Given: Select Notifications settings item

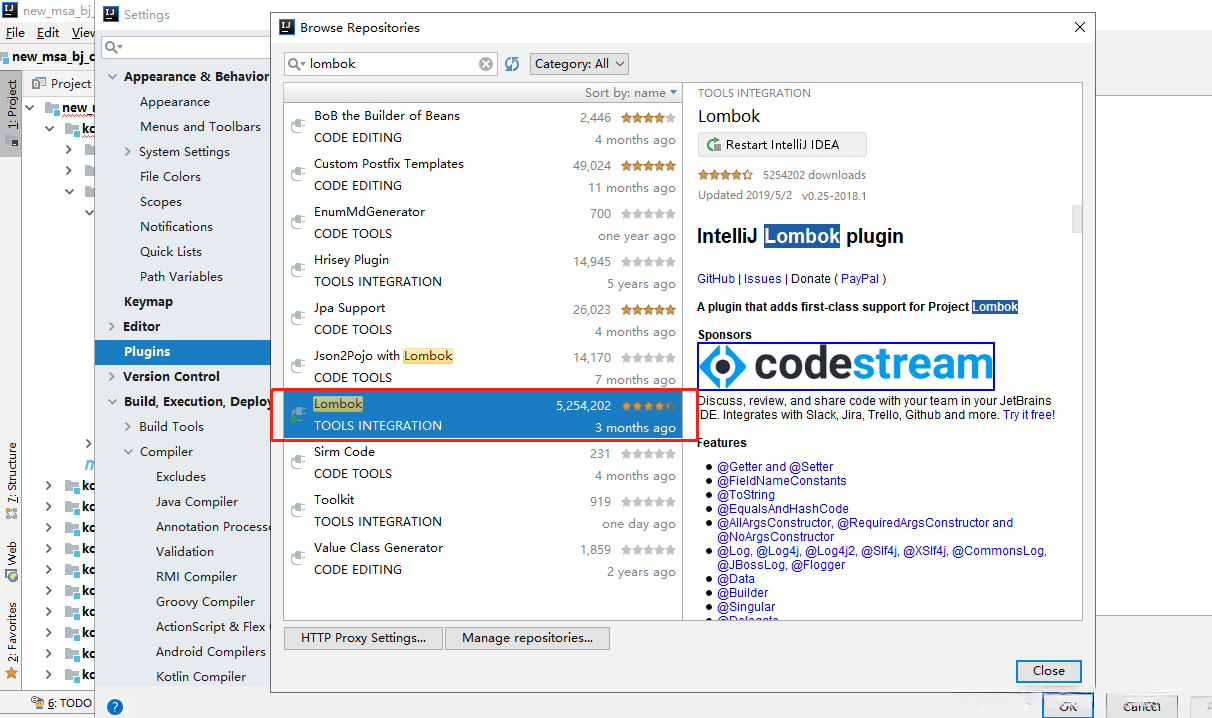Looking at the screenshot, I should pyautogui.click(x=176, y=227).
